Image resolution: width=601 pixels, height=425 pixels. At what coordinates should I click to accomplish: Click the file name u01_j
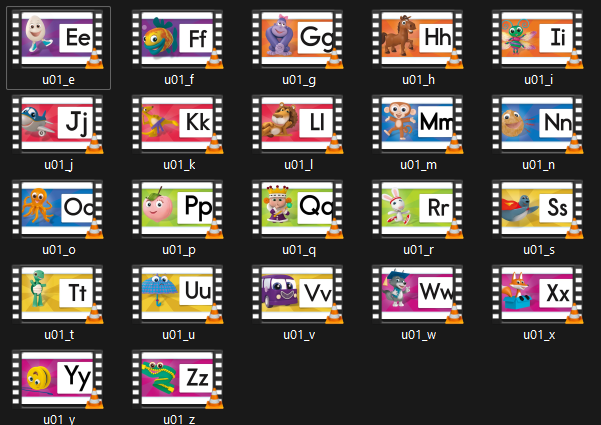(58, 165)
